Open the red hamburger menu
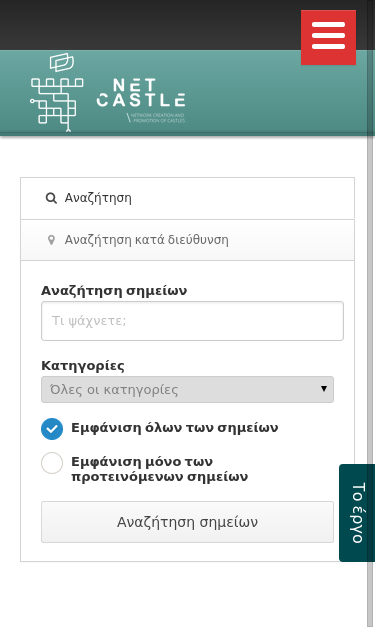 [x=328, y=37]
